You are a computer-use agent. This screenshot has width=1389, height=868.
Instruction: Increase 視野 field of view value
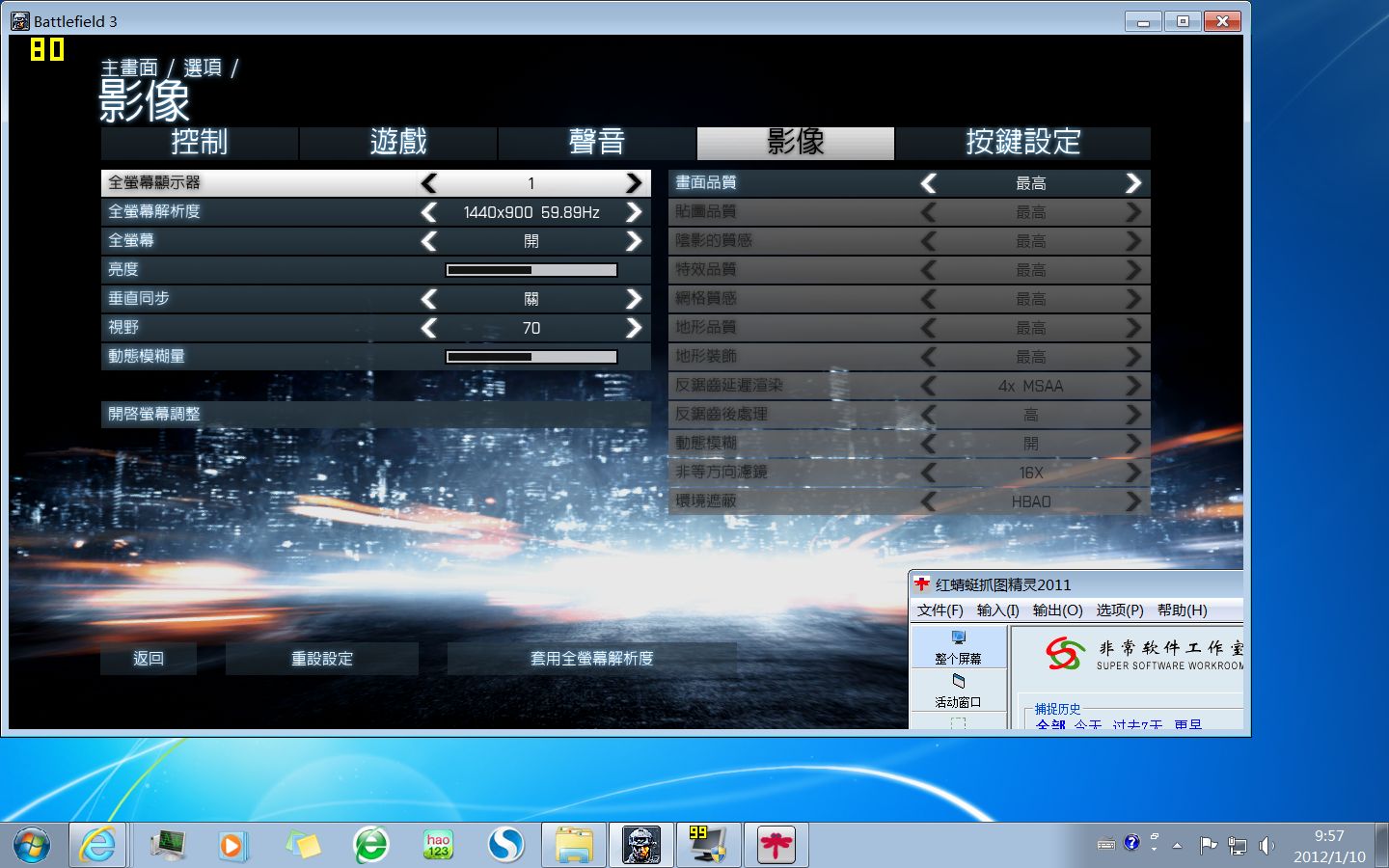coord(633,328)
